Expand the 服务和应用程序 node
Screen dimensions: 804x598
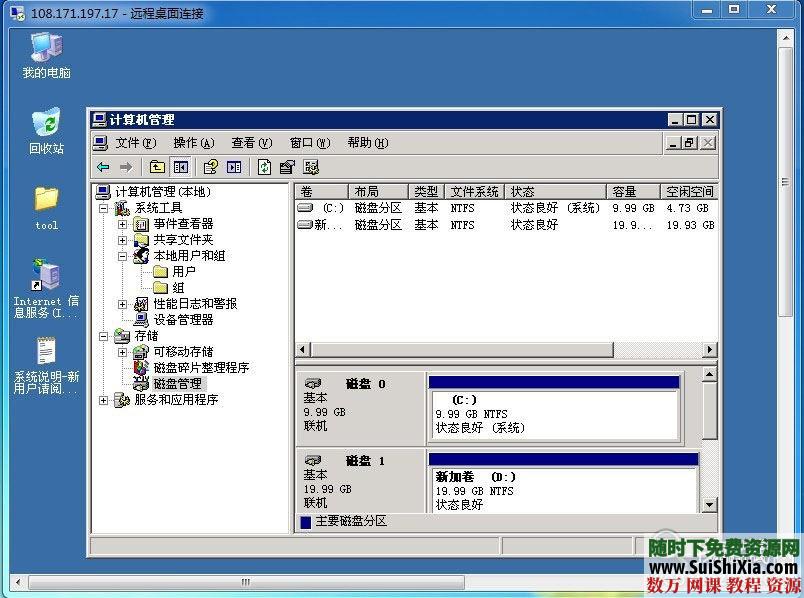pos(103,400)
